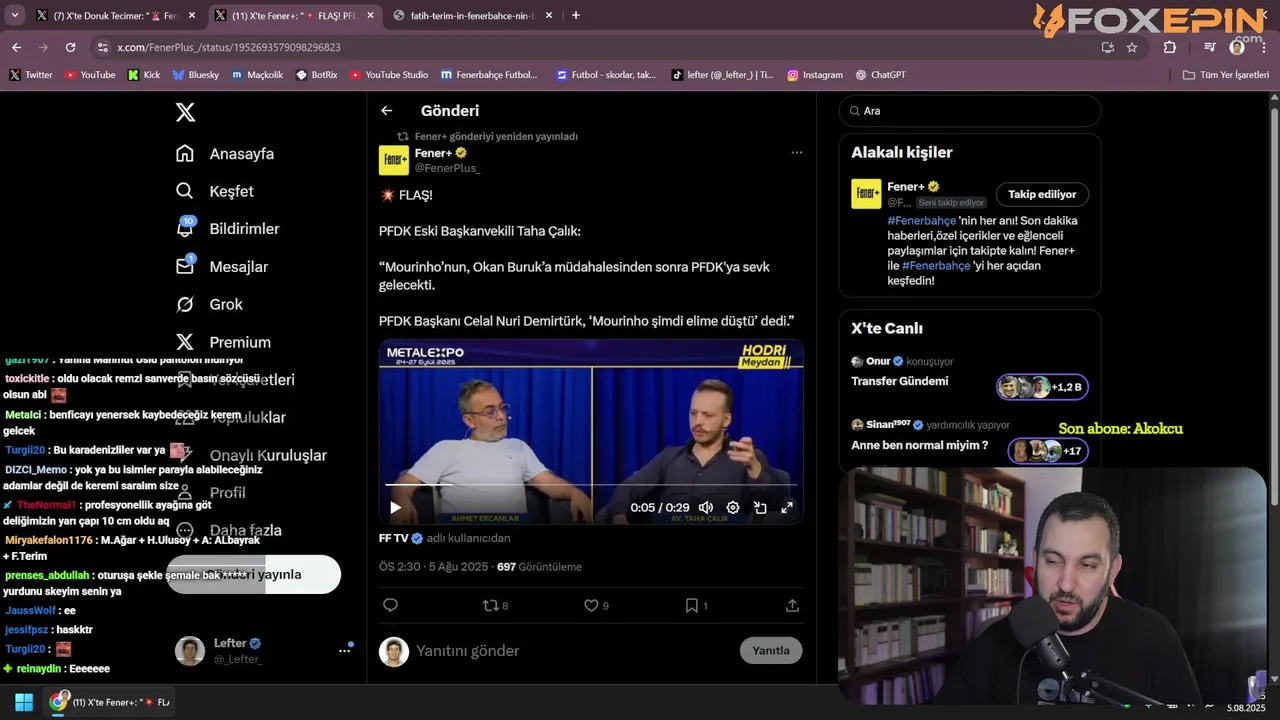This screenshot has height=720, width=1280.
Task: Mute the video volume icon
Action: 706,508
